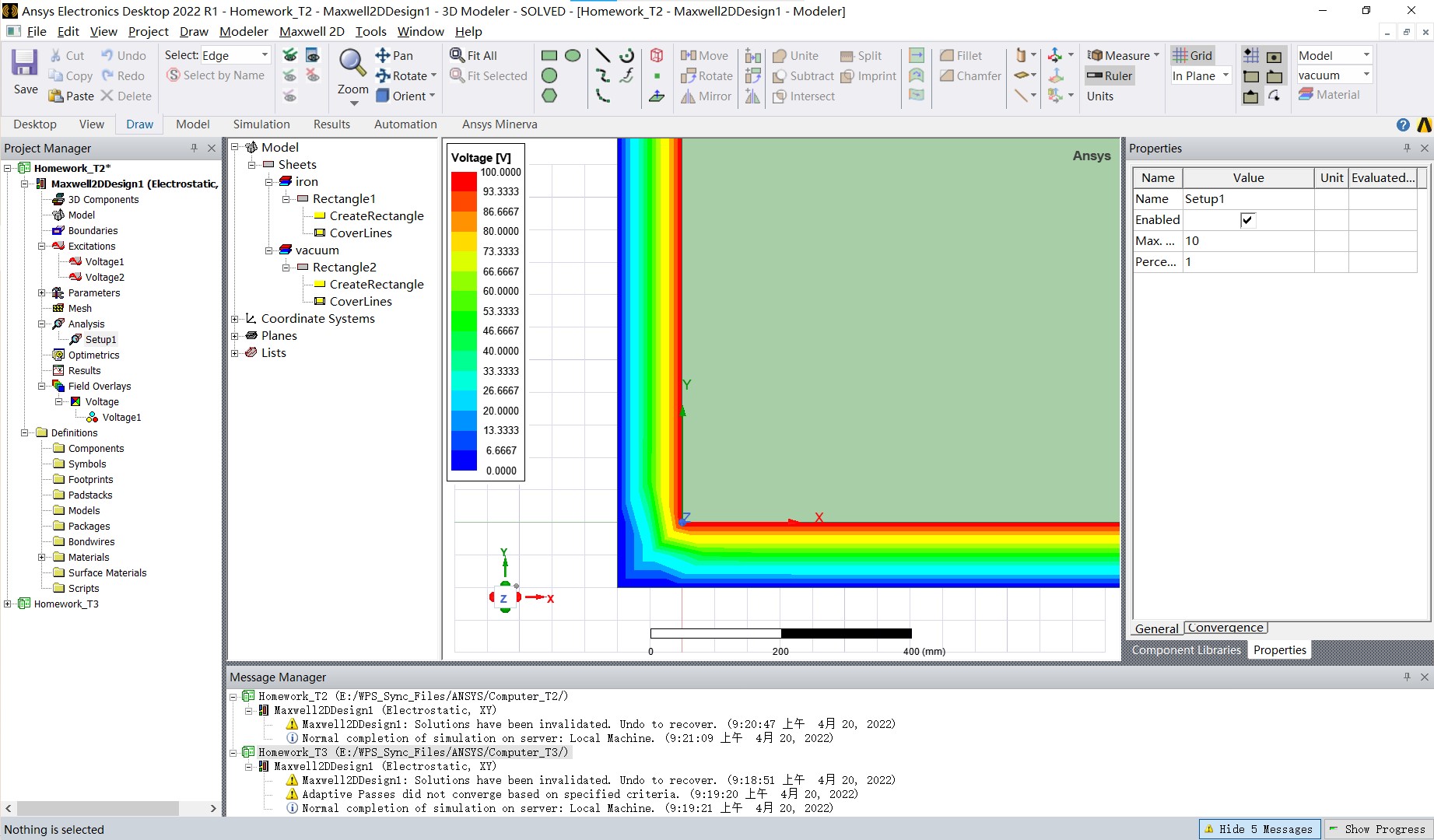1434x840 pixels.
Task: Switch to the Simulation ribbon tab
Action: (x=261, y=124)
